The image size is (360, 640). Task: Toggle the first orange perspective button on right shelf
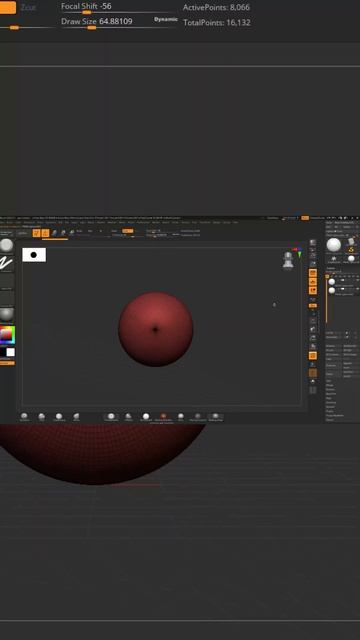313,273
